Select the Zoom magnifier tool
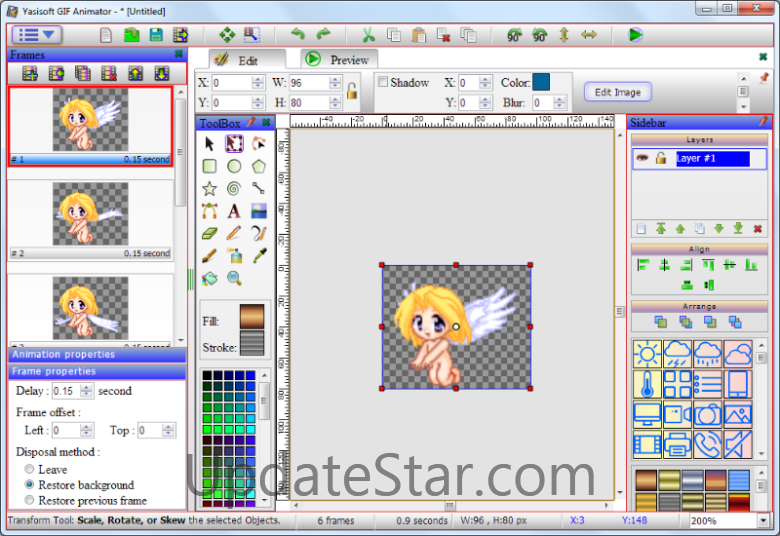780x536 pixels. tap(234, 278)
